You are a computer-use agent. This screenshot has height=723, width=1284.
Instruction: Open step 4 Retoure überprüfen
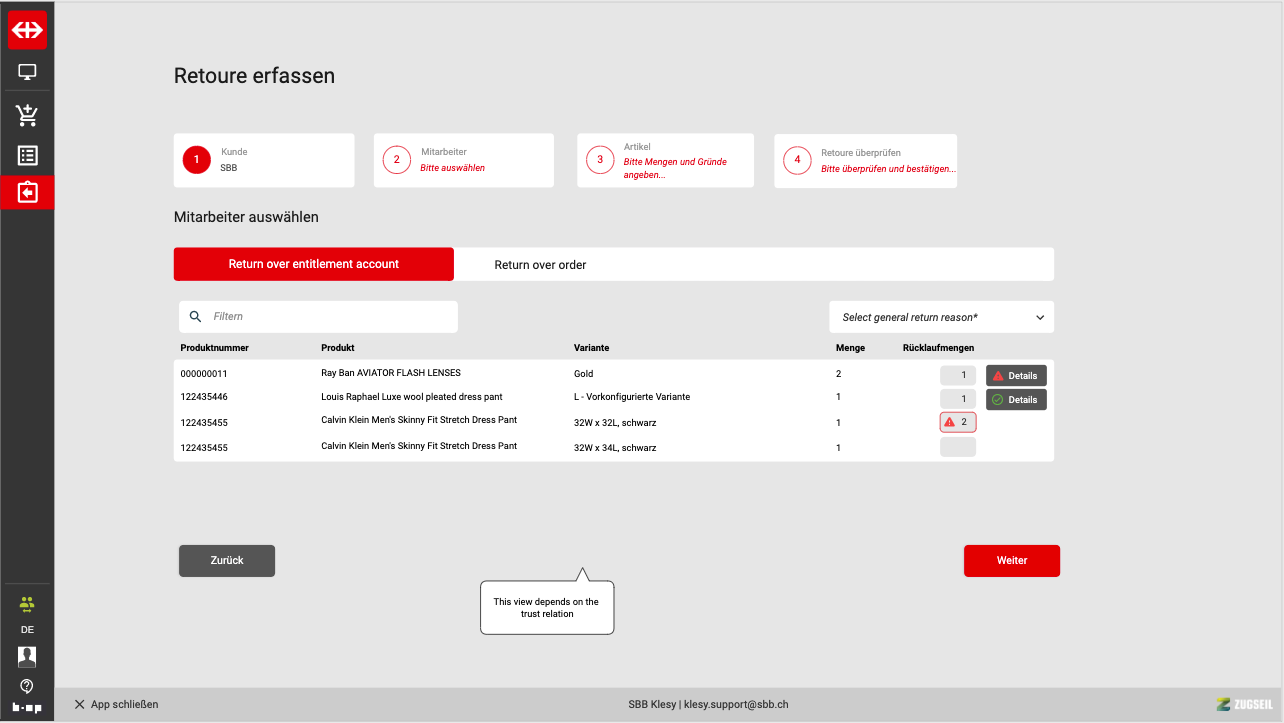click(x=865, y=160)
